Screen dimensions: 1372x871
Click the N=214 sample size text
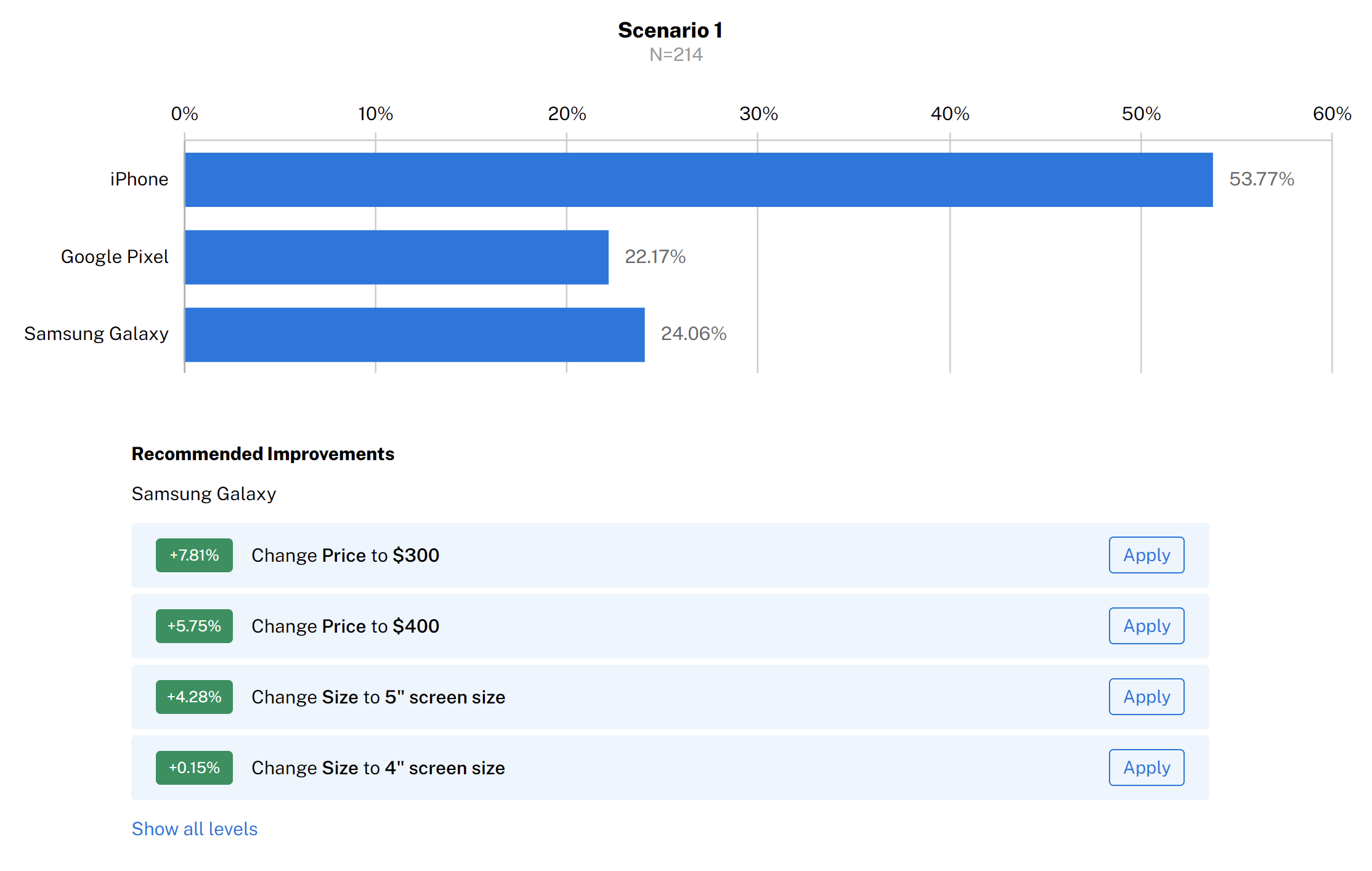[676, 55]
